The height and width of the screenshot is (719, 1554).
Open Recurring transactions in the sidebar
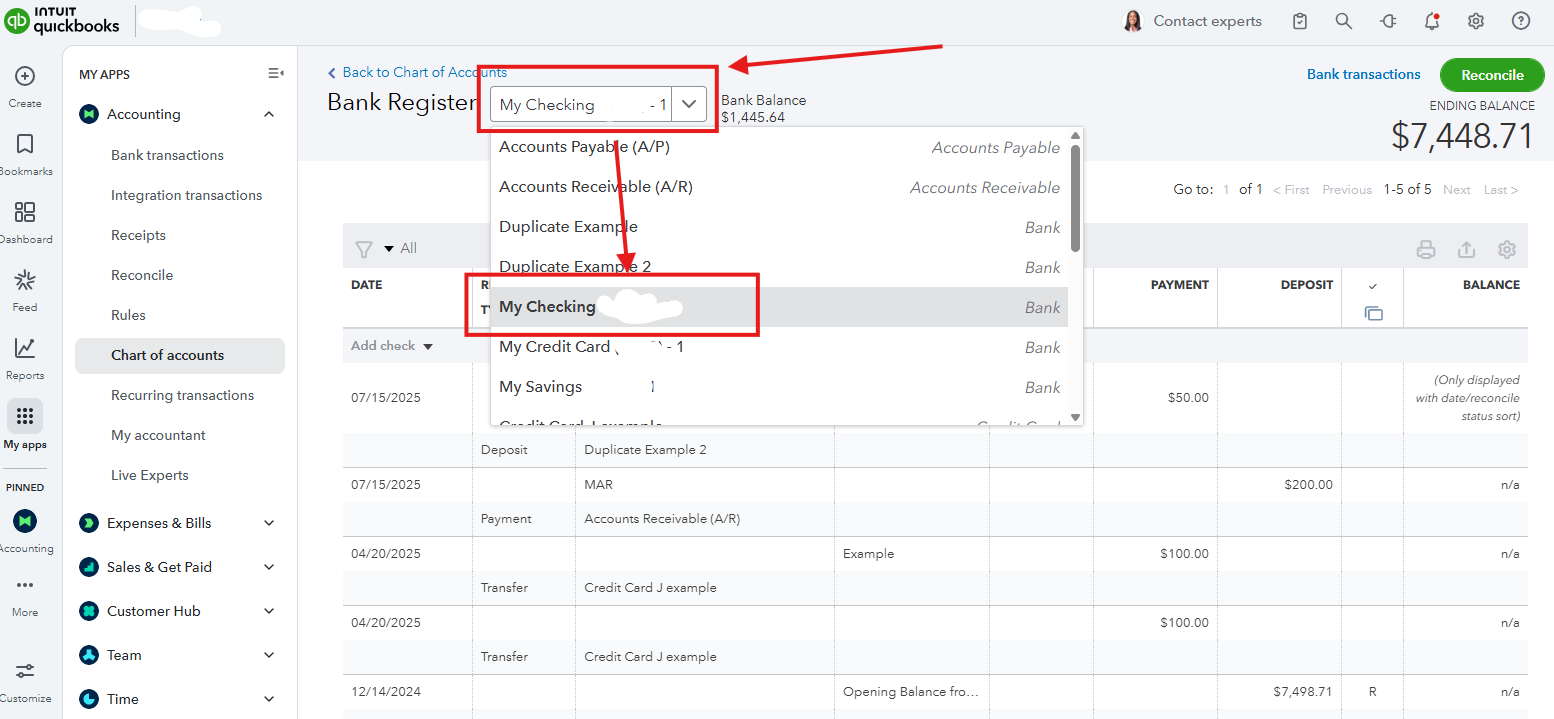182,395
